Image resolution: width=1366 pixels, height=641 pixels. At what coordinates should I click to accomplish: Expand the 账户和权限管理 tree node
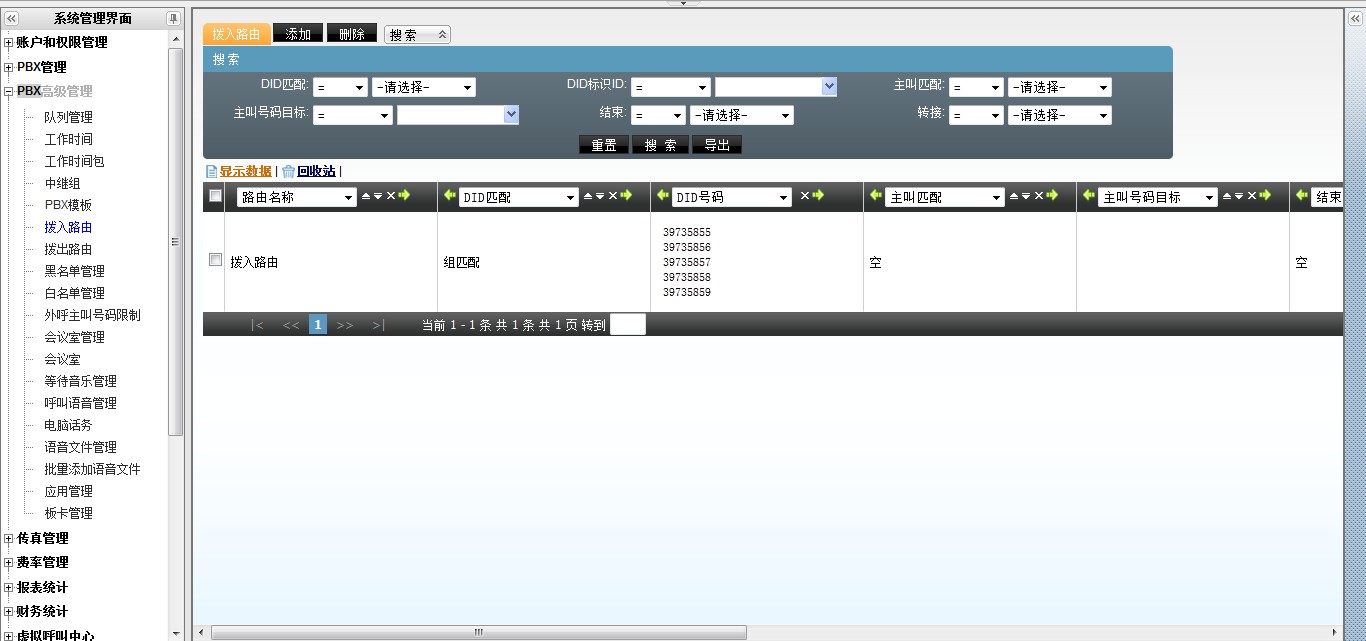tap(9, 43)
